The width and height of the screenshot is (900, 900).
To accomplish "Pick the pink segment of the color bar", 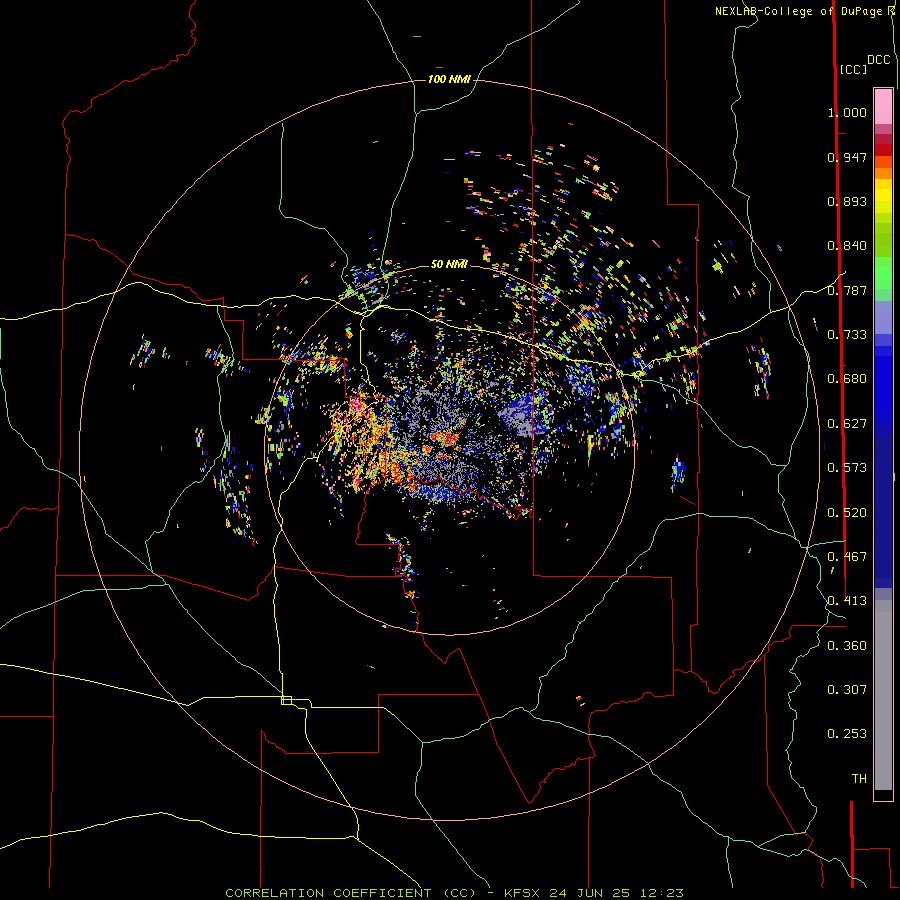I will coord(883,106).
